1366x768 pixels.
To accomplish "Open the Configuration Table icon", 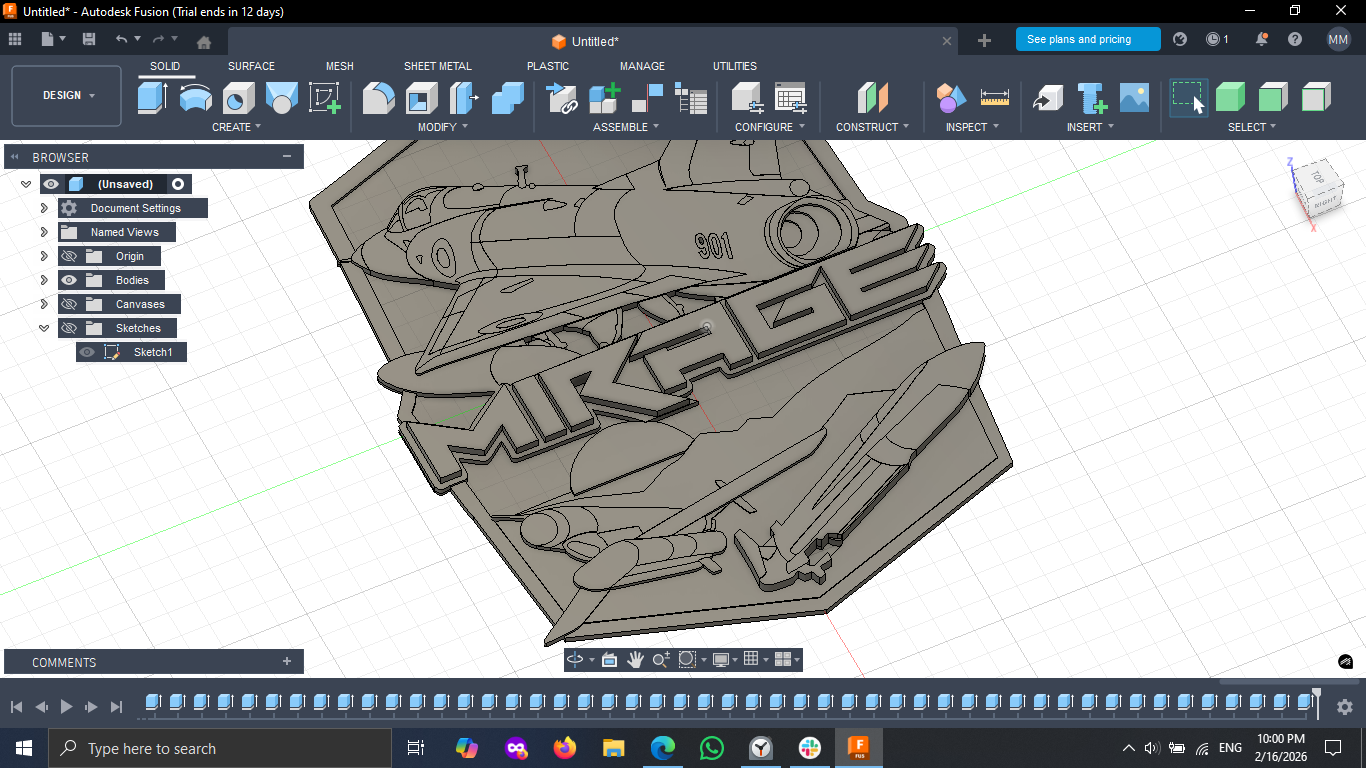I will (790, 97).
